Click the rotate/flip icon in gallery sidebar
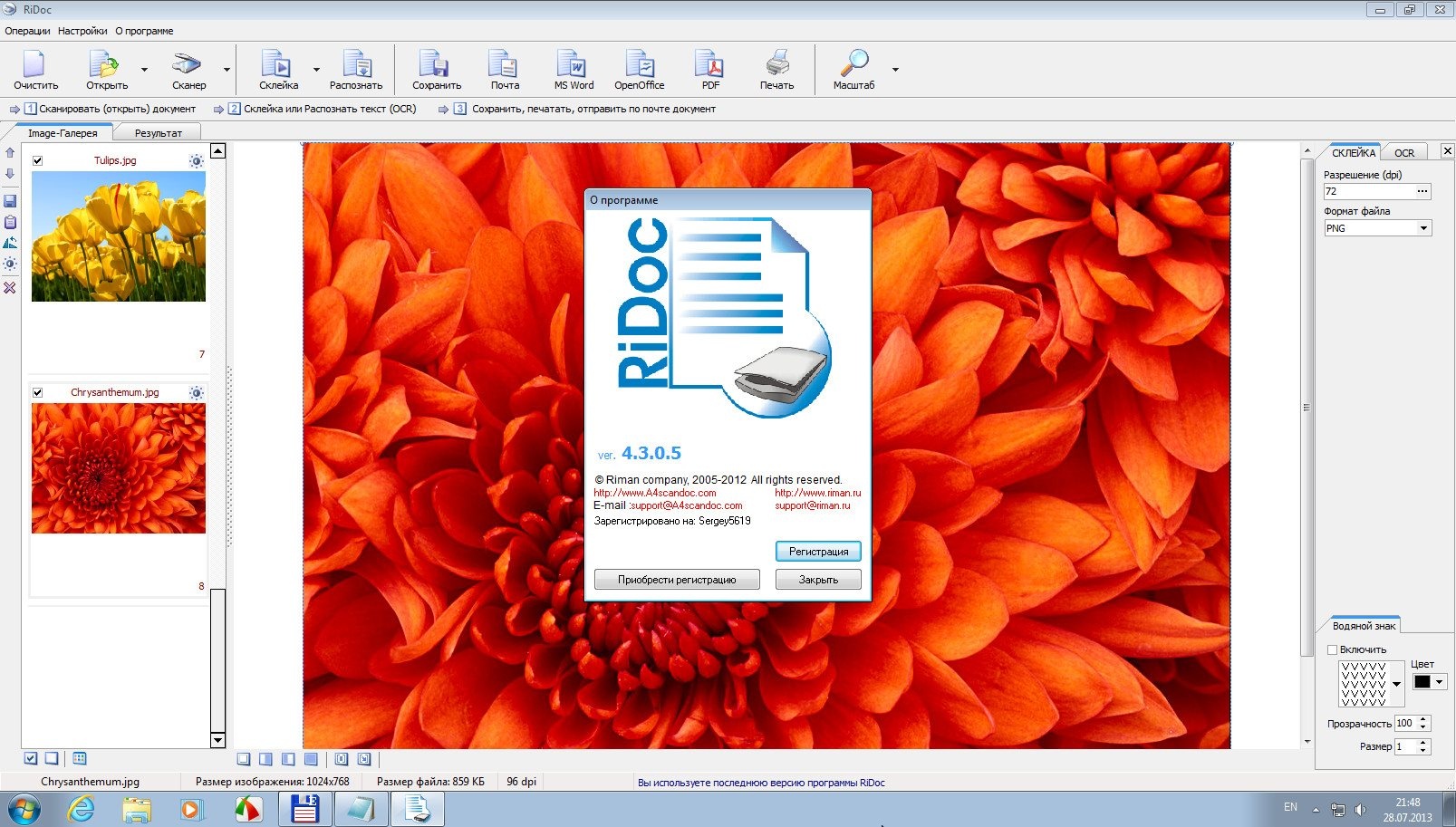Viewport: 1456px width, 827px height. 10,243
